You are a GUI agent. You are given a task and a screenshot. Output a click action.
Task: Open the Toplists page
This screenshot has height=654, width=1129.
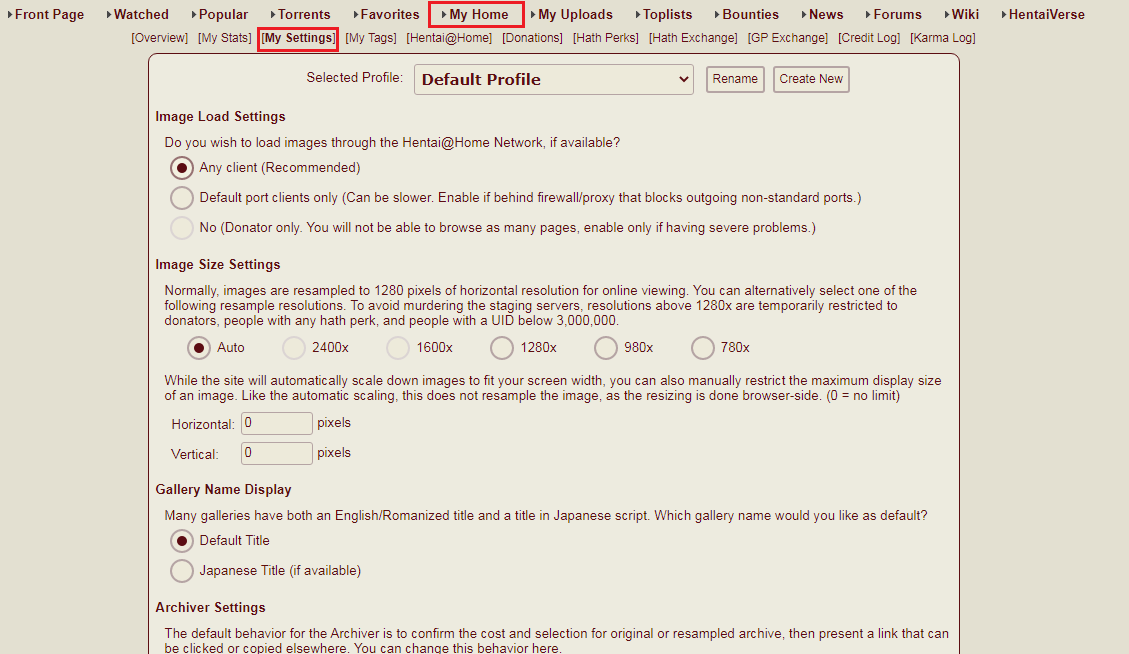coord(667,14)
